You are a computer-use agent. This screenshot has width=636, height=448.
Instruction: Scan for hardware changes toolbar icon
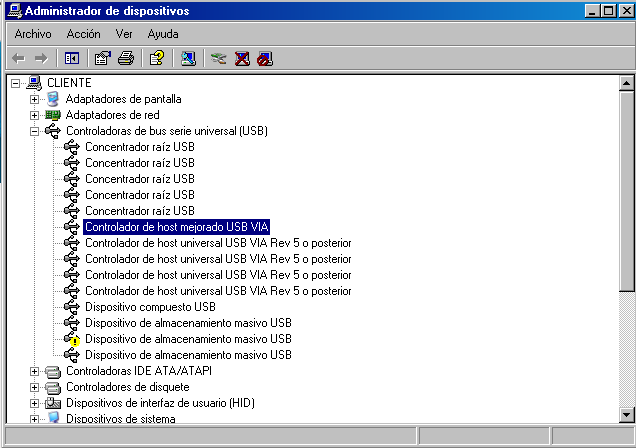point(188,59)
